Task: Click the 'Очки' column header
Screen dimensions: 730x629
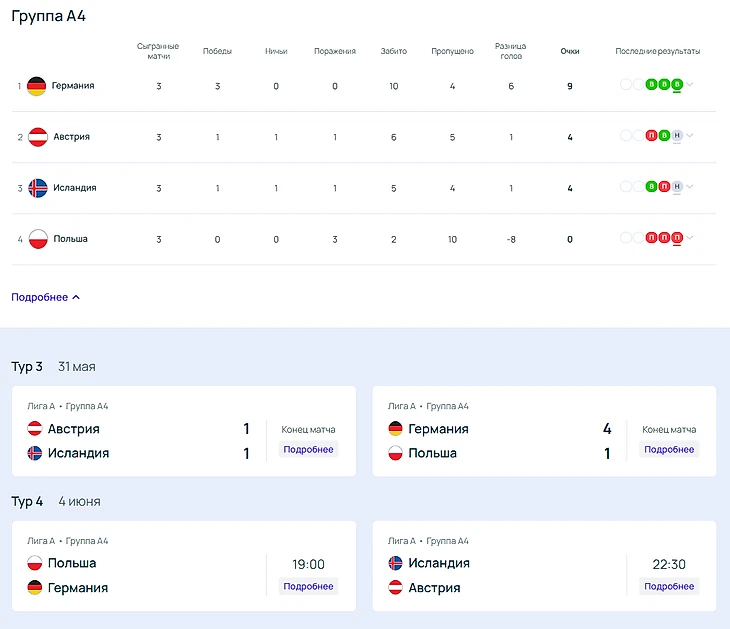Action: tap(570, 51)
